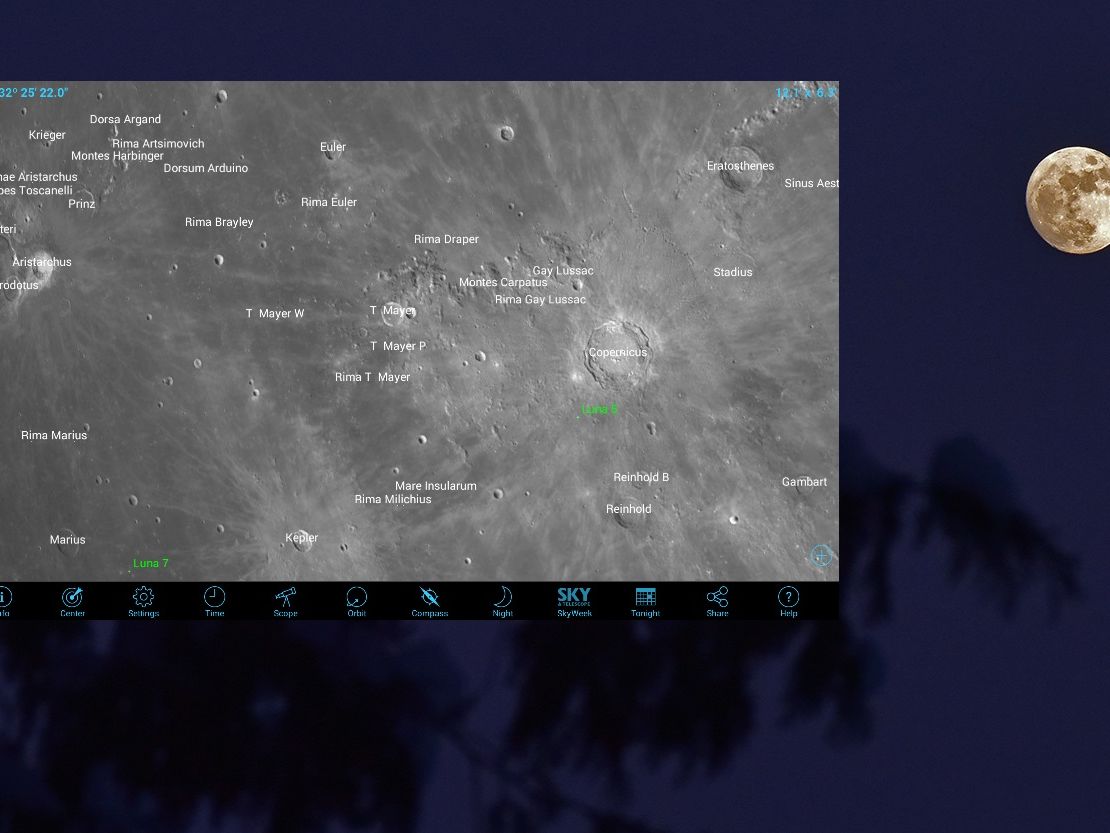Tap the crosshair target button on map

[821, 556]
